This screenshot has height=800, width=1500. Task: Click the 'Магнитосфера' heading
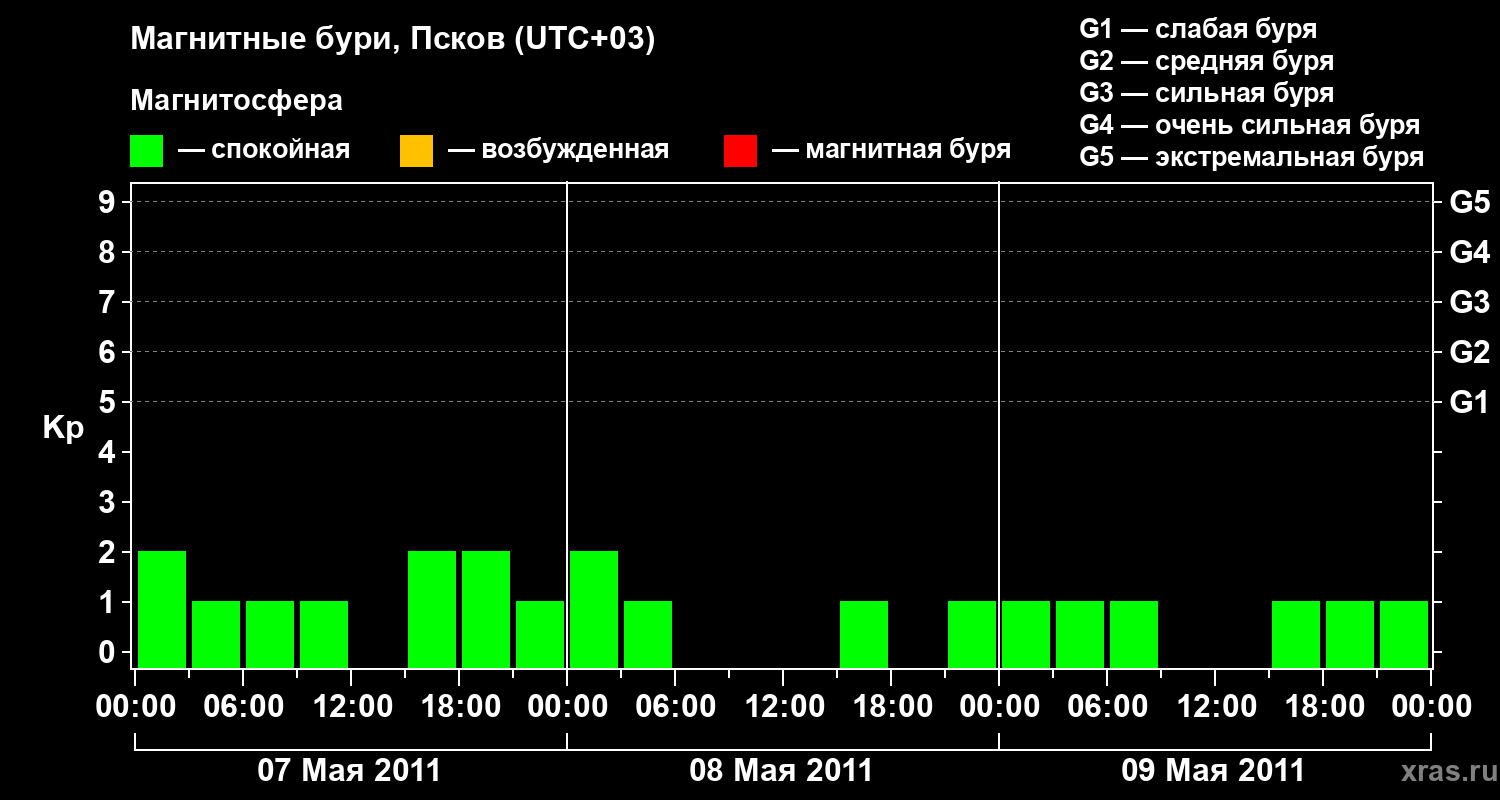pyautogui.click(x=236, y=101)
